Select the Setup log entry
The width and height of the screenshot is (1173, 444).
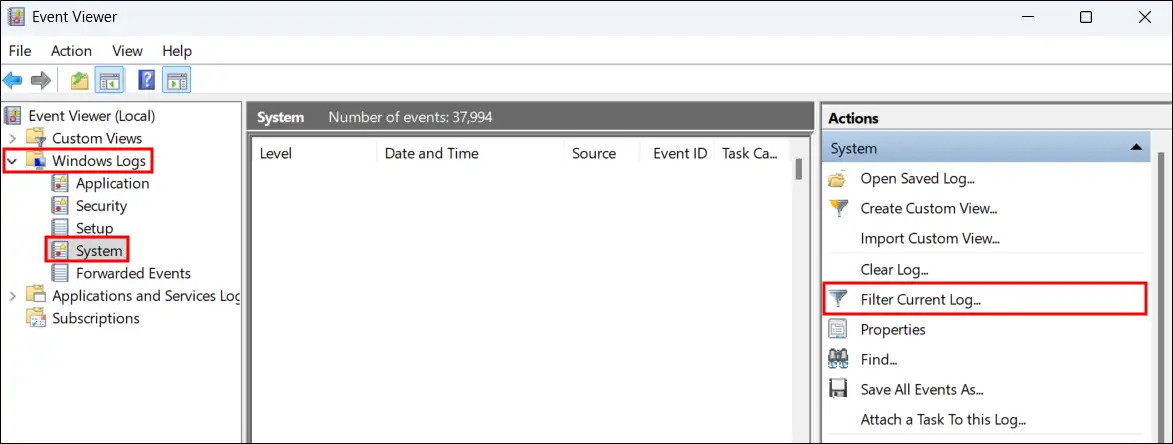[x=94, y=228]
